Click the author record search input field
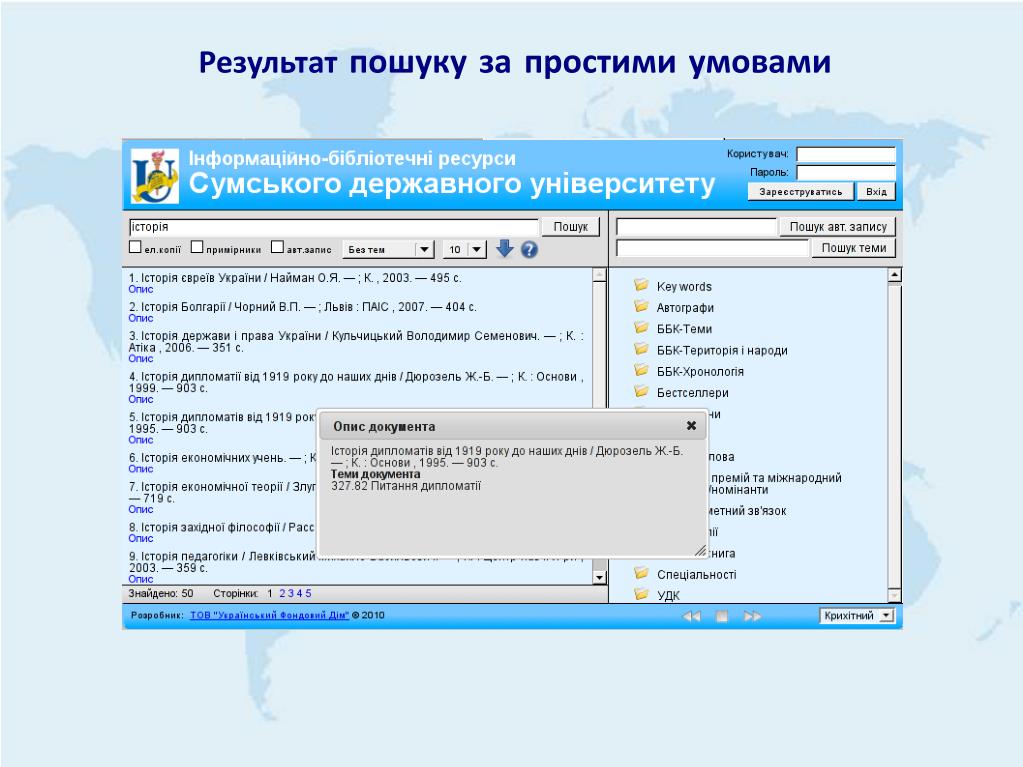1023x767 pixels. [x=696, y=226]
